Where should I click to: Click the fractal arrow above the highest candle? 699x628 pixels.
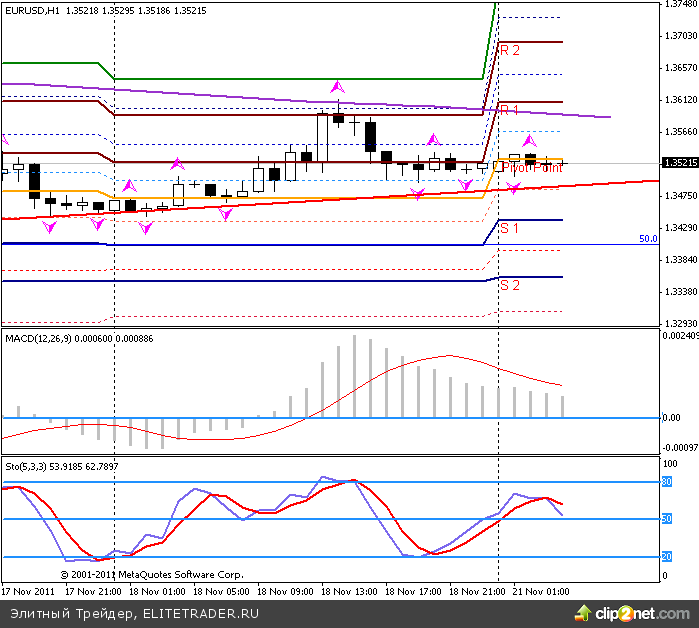[x=338, y=88]
